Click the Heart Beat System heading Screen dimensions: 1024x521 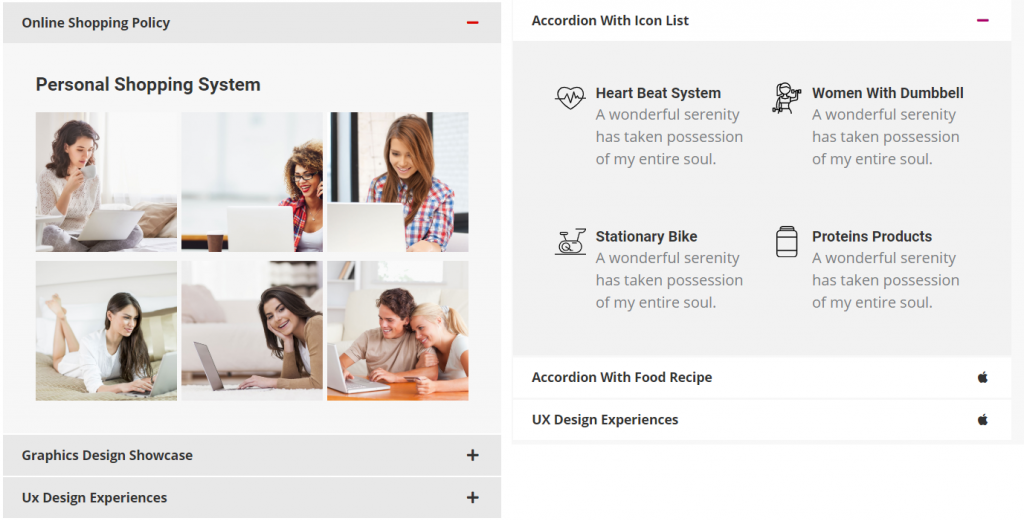[x=658, y=93]
